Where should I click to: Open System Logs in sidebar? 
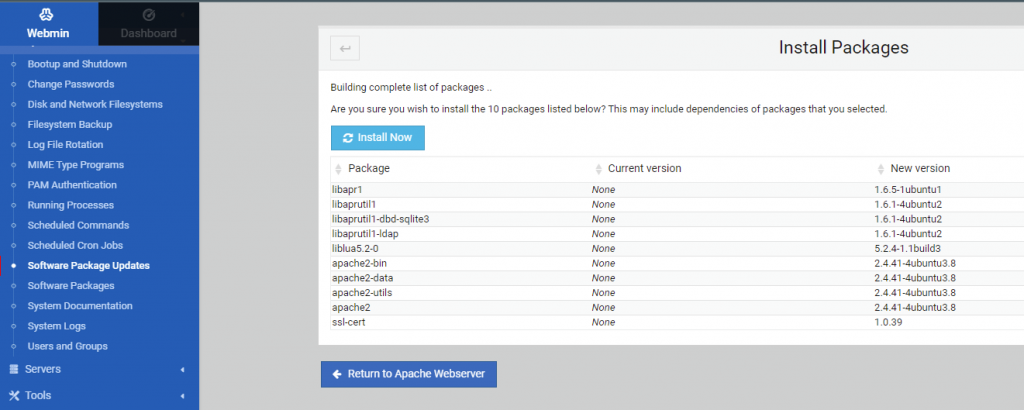[x=56, y=326]
